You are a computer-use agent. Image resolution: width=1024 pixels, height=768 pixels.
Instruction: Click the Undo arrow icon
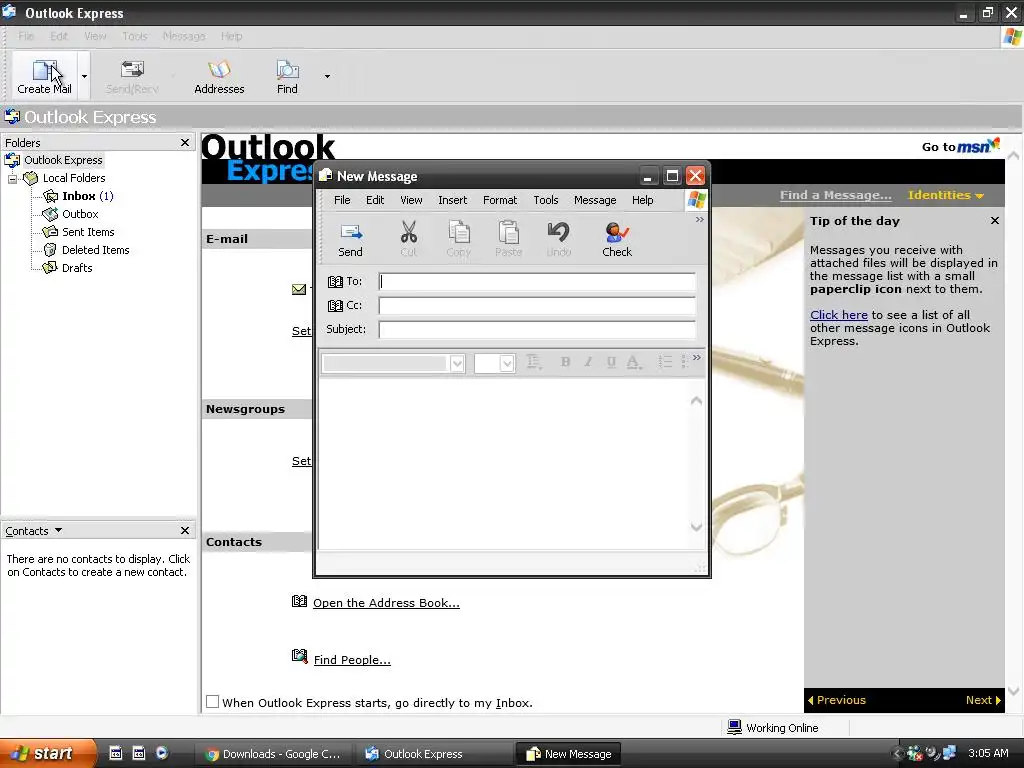tap(558, 232)
